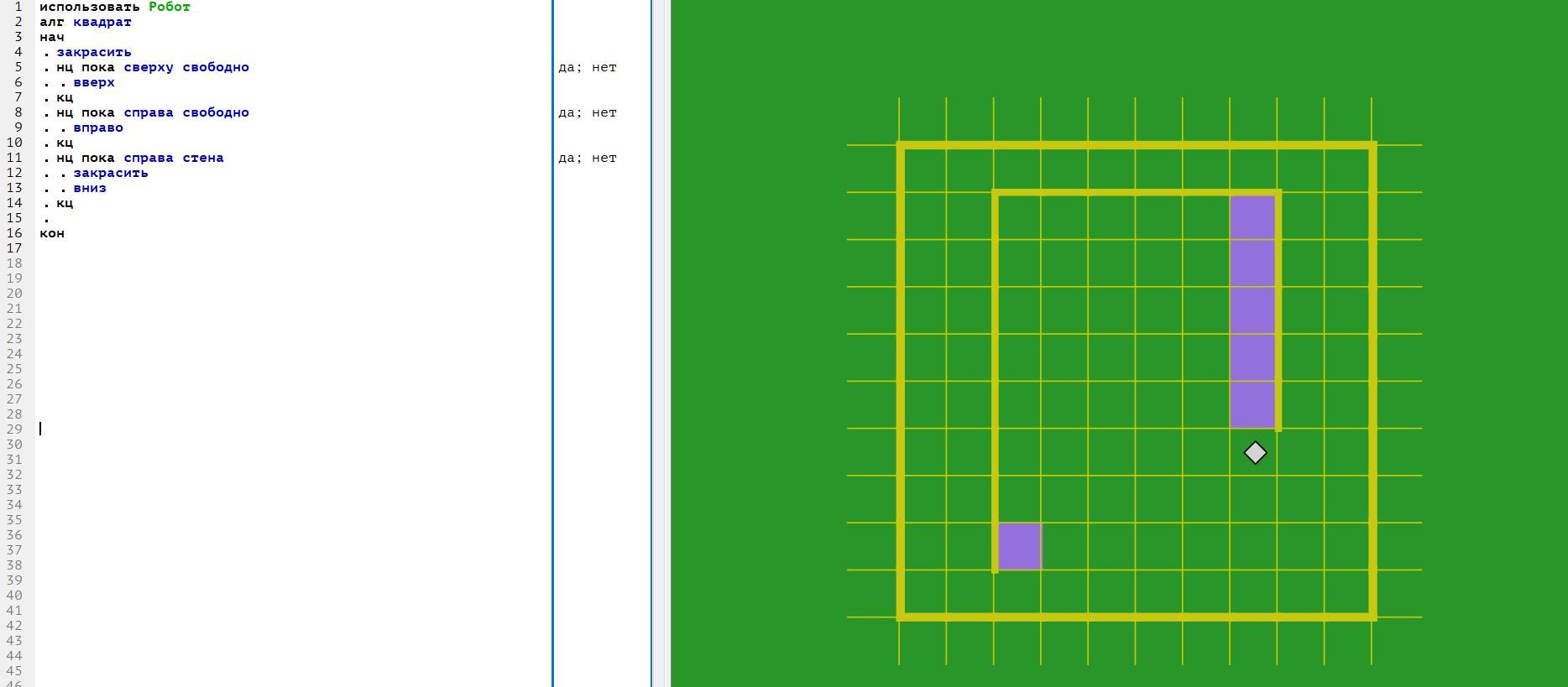Click the 'да; нет' margin value beside line 5

588,67
